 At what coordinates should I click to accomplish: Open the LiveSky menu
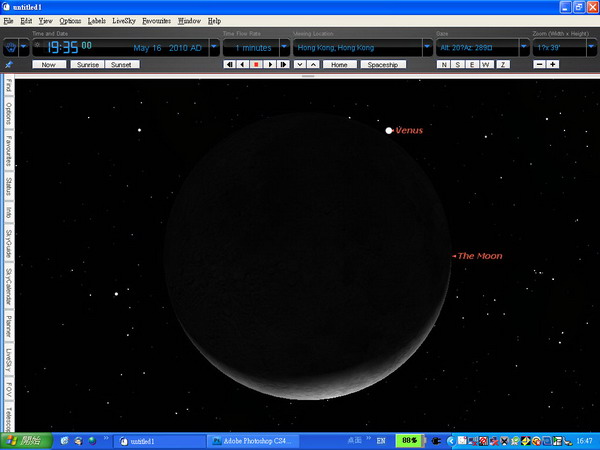click(124, 20)
